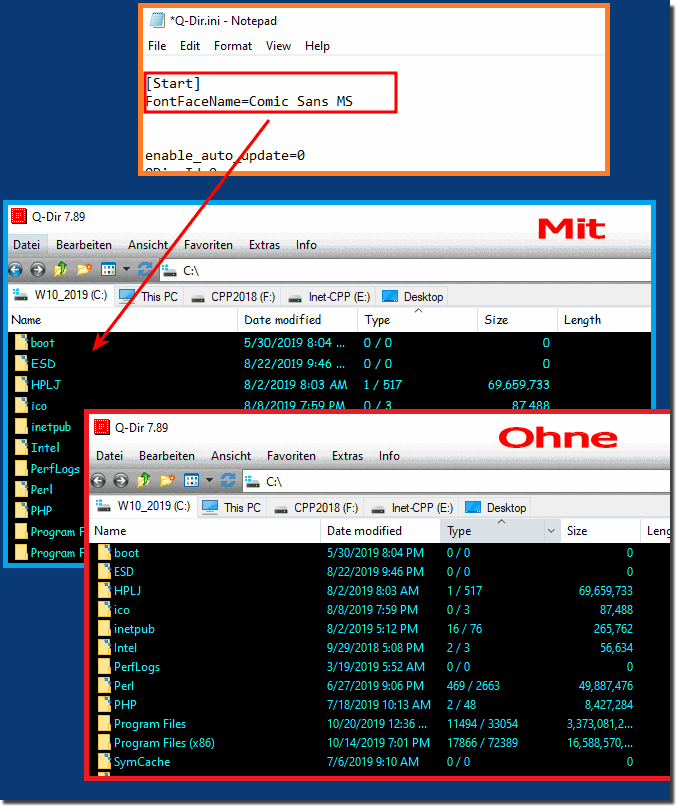Click the view grid icon in upper Q-Dir window
The image size is (677, 807).
[x=108, y=269]
